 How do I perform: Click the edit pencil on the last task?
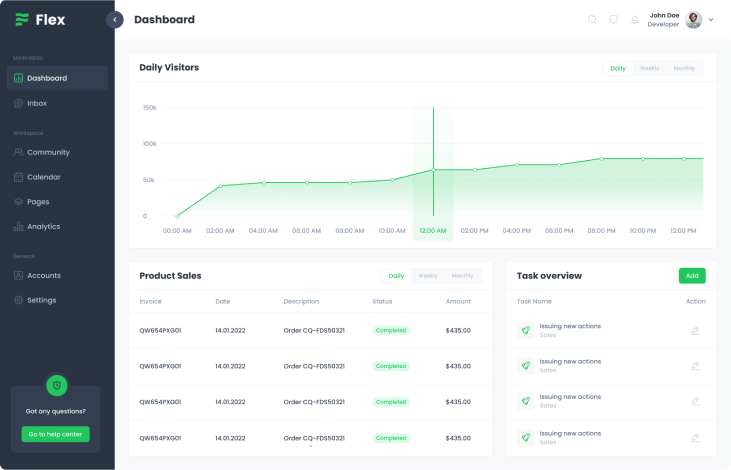coord(695,438)
